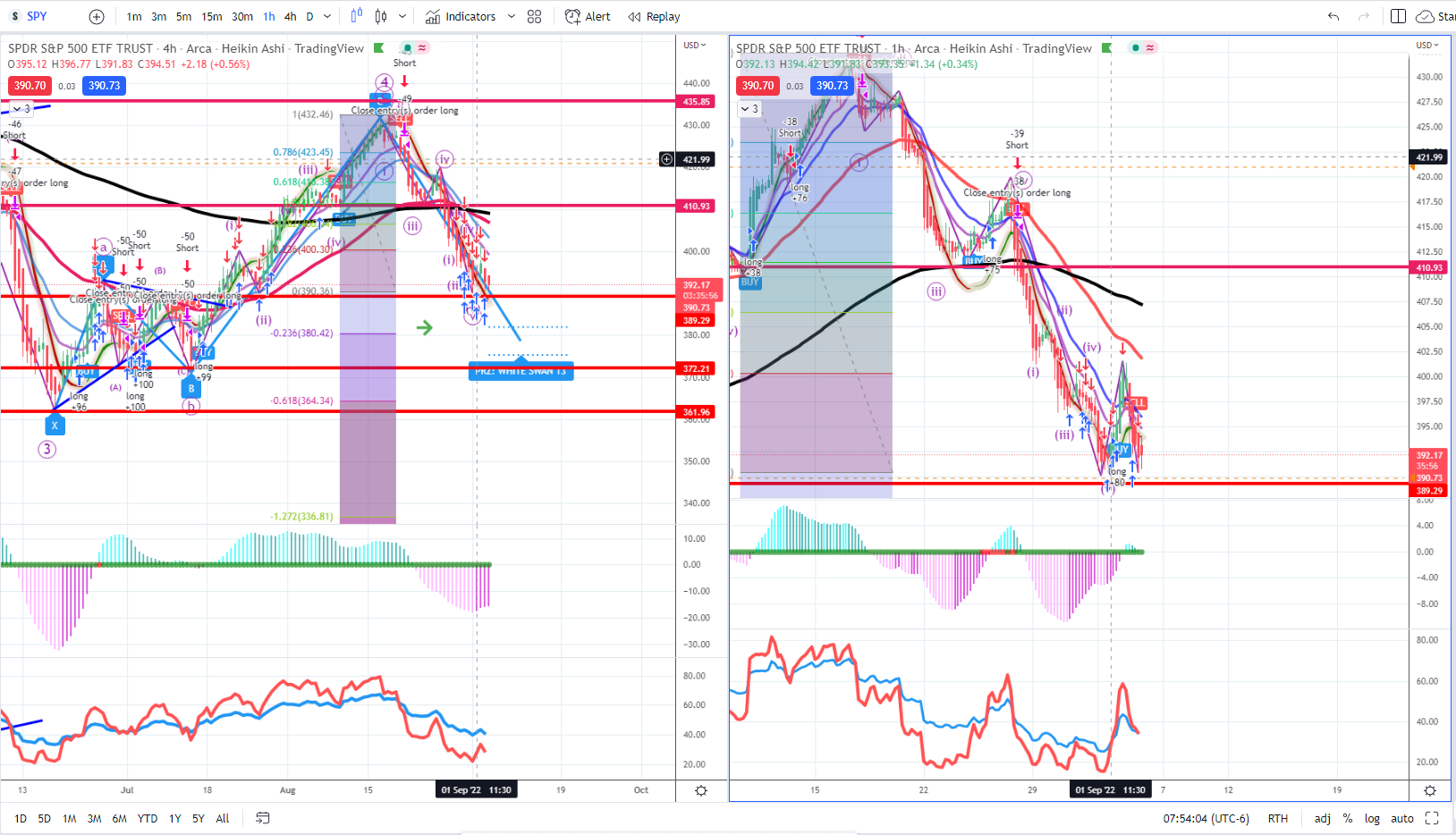The image size is (1456, 835).
Task: Switch to the D daily timeframe
Action: 310,16
